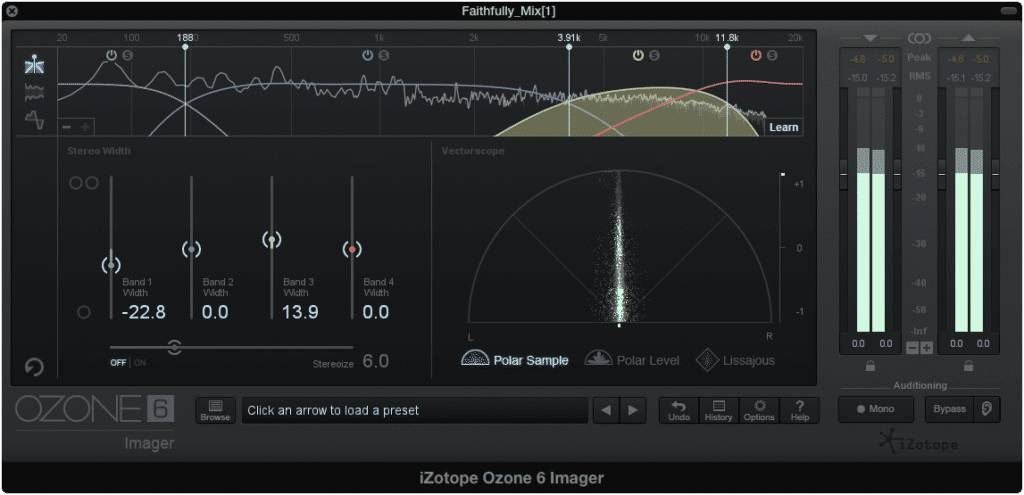Load next preset with right arrow
Screen dimensions: 1024x495
click(x=633, y=411)
